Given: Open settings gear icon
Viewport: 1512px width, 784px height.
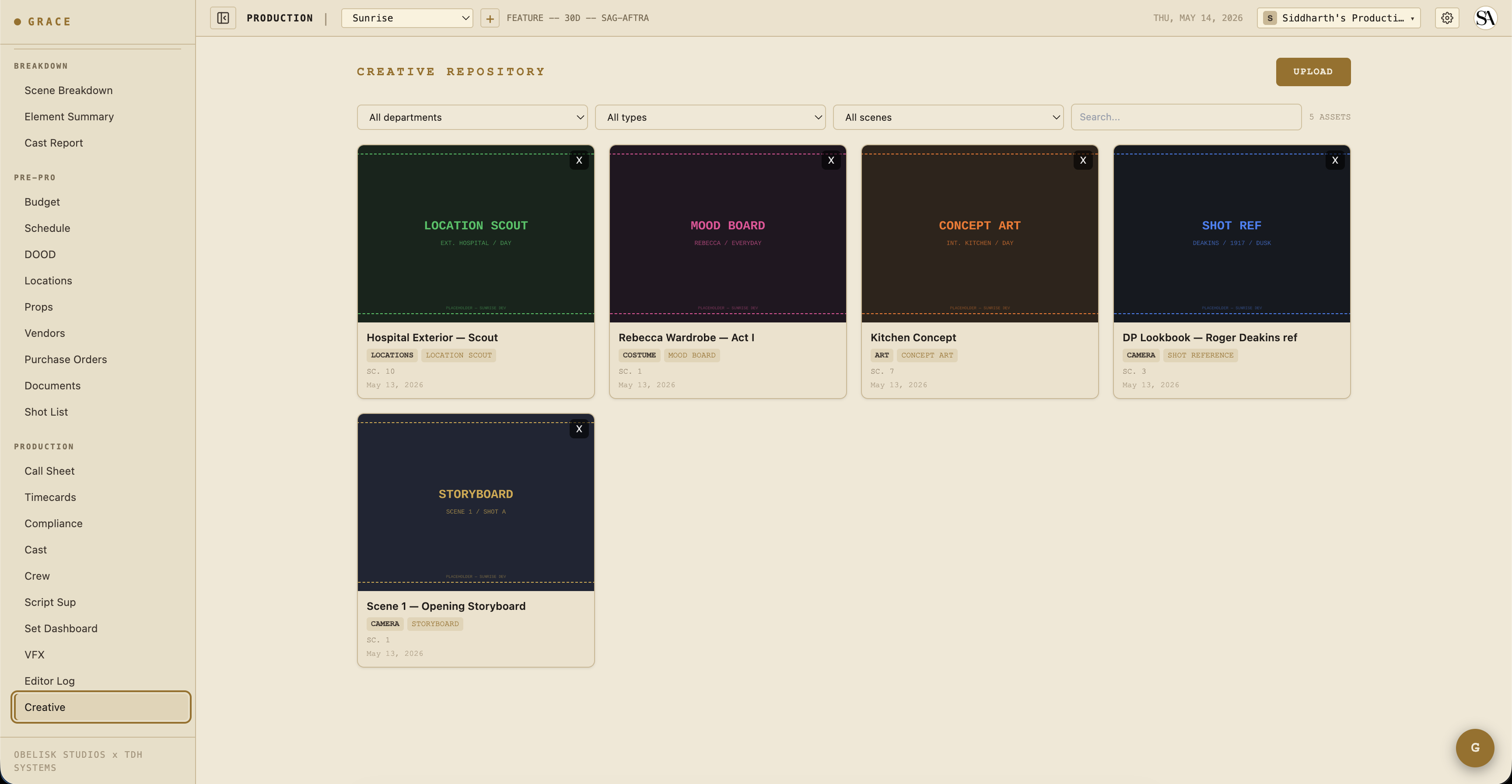Looking at the screenshot, I should pos(1447,18).
